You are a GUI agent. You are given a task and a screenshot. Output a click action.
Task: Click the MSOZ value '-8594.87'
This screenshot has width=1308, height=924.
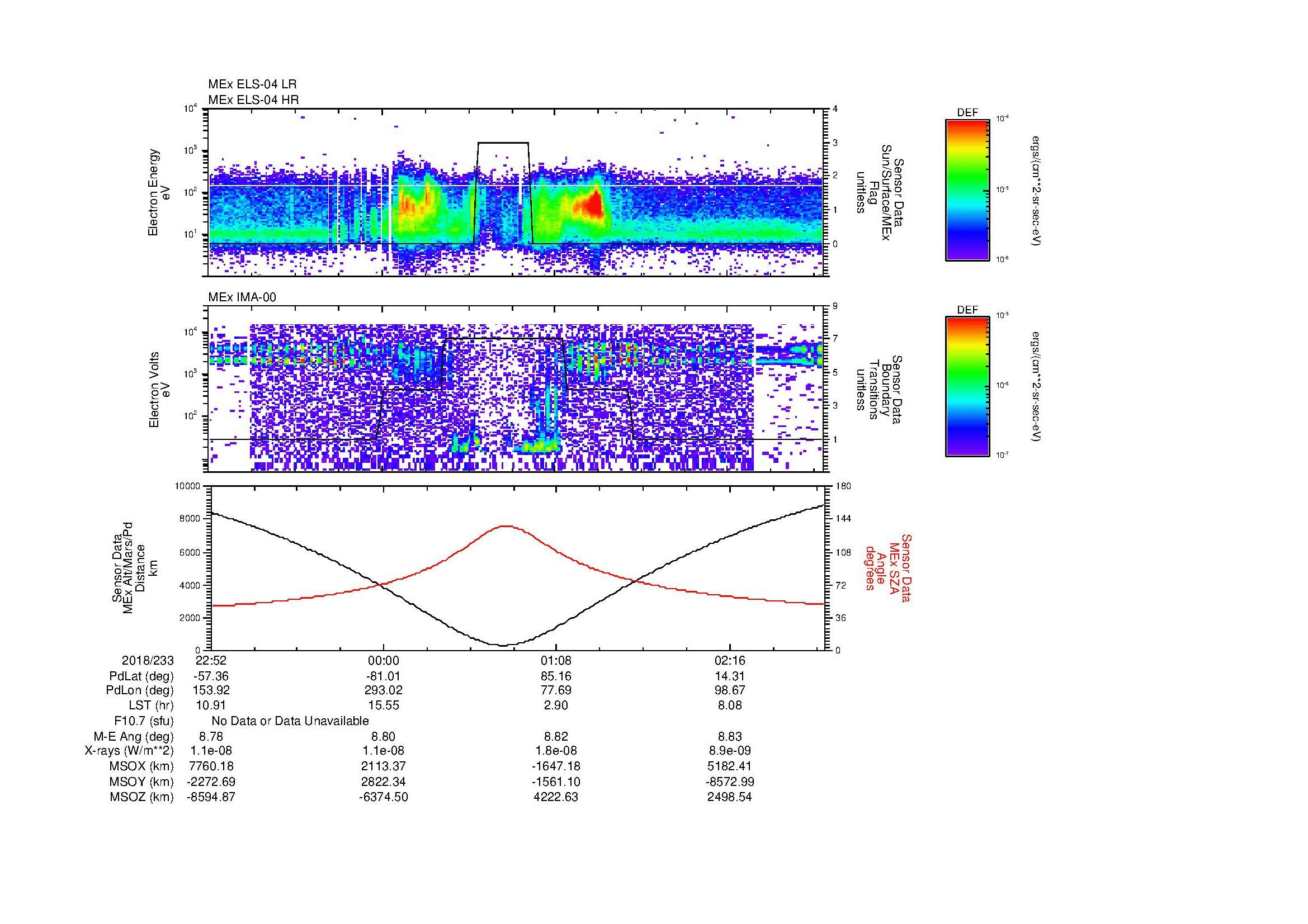[211, 797]
